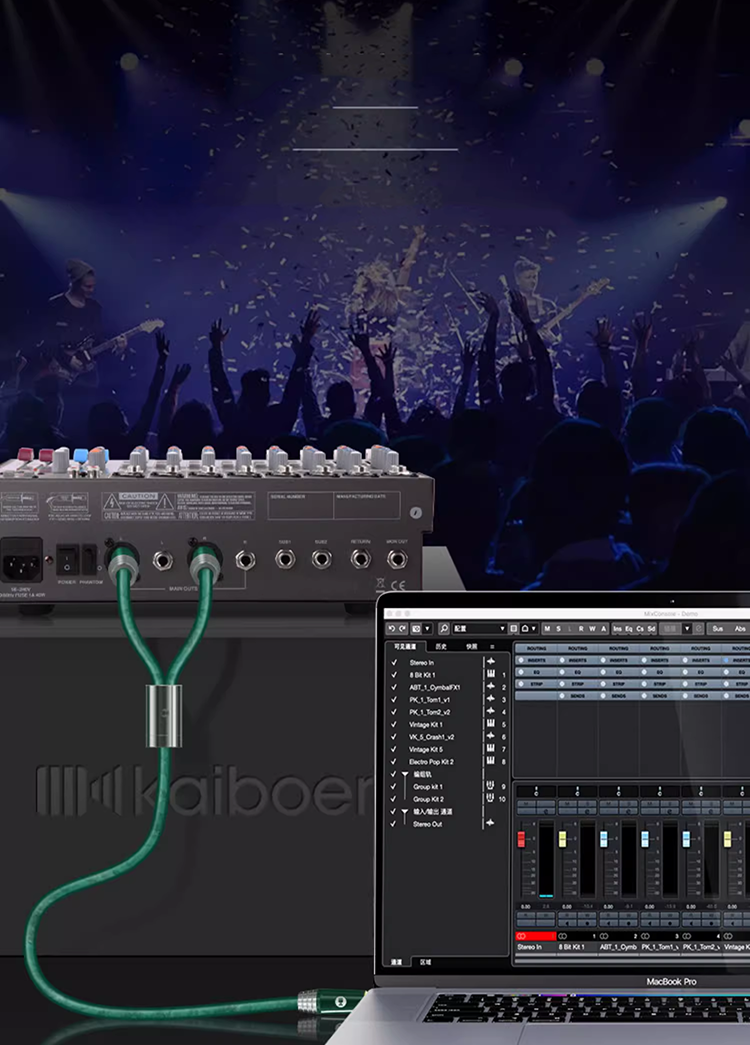Click the Mute (M) toolbar button
Screen dimensions: 750x1045
pyautogui.click(x=547, y=629)
